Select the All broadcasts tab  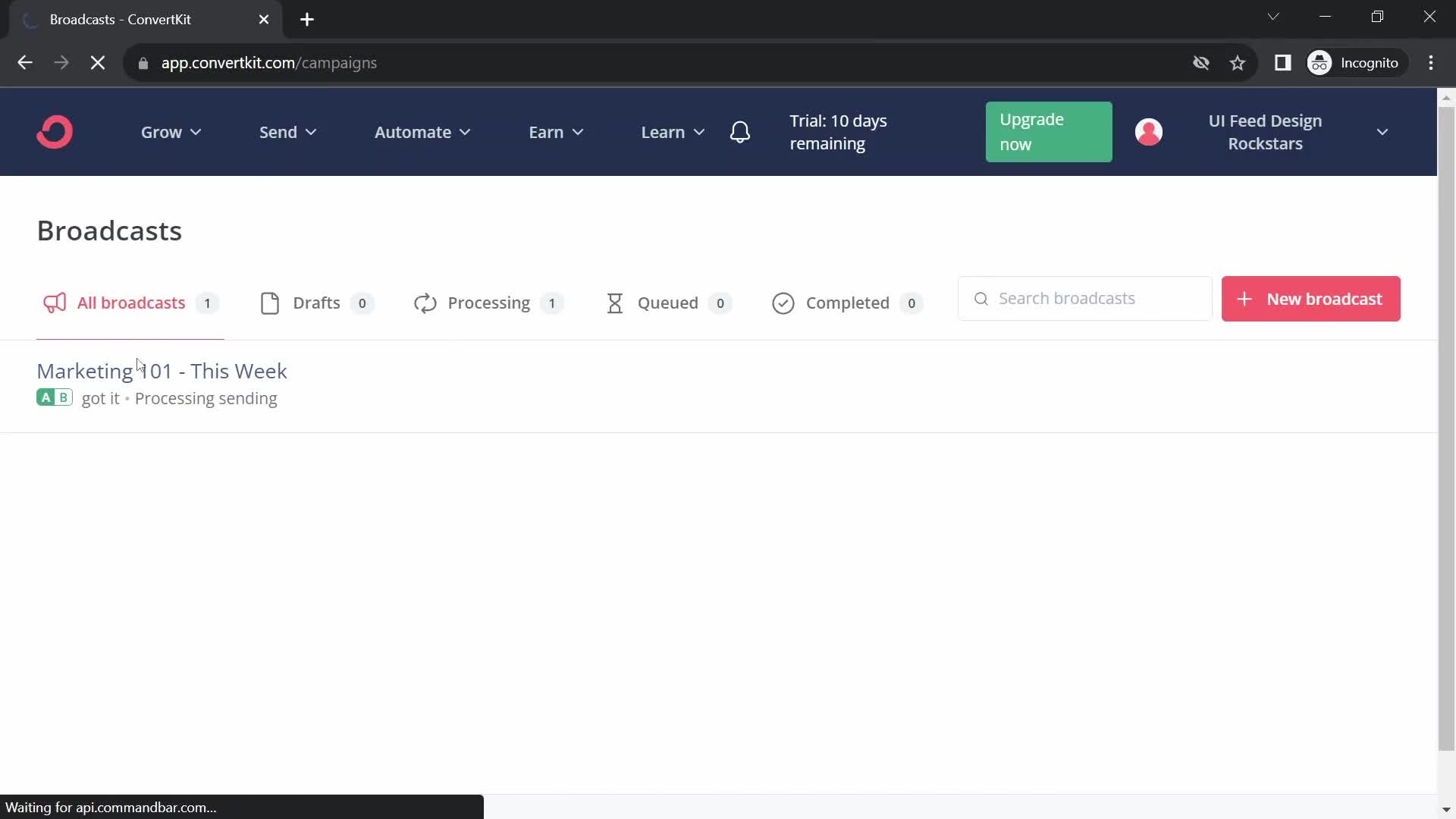(131, 303)
